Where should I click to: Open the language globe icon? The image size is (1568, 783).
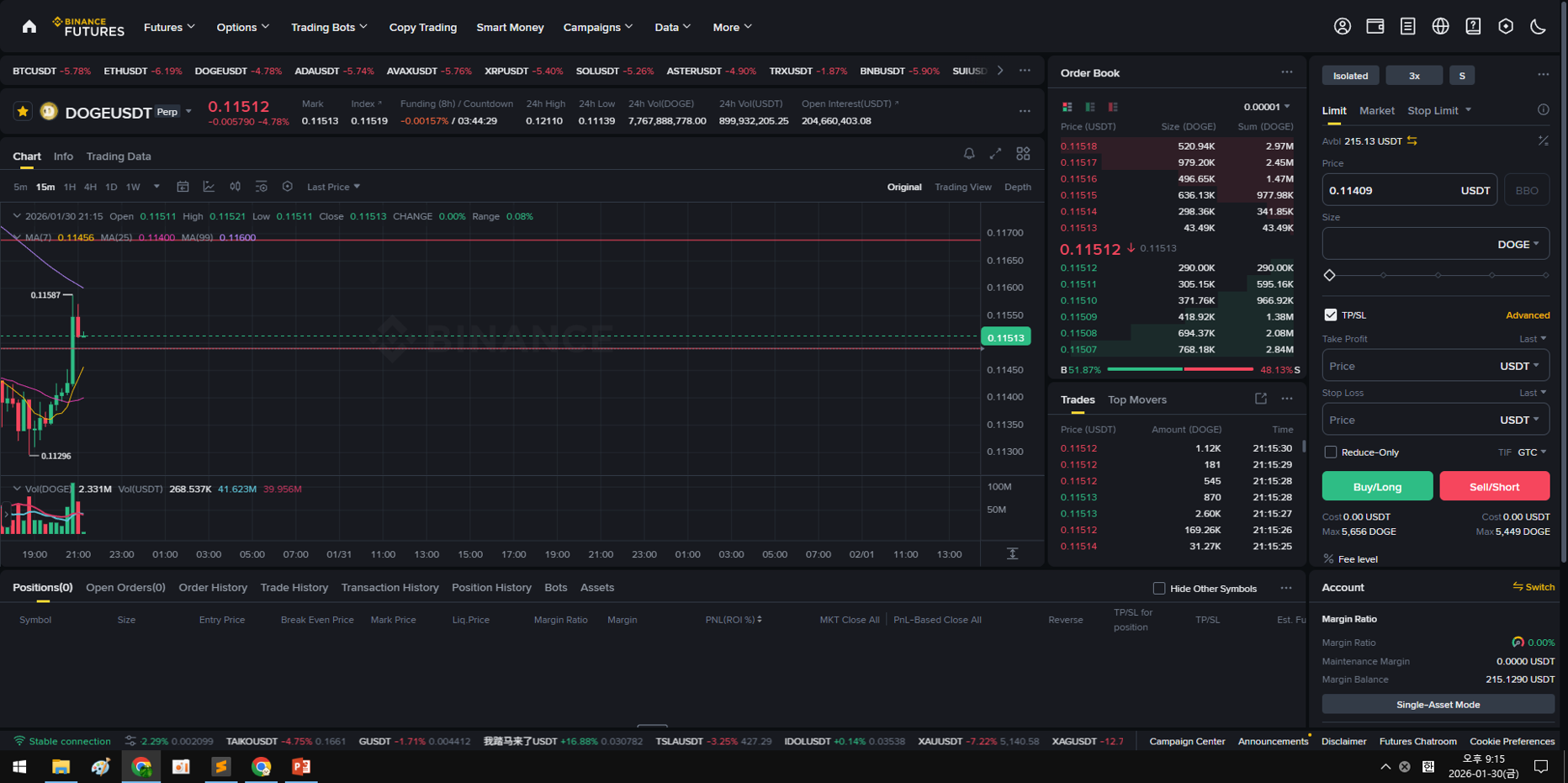(1441, 27)
